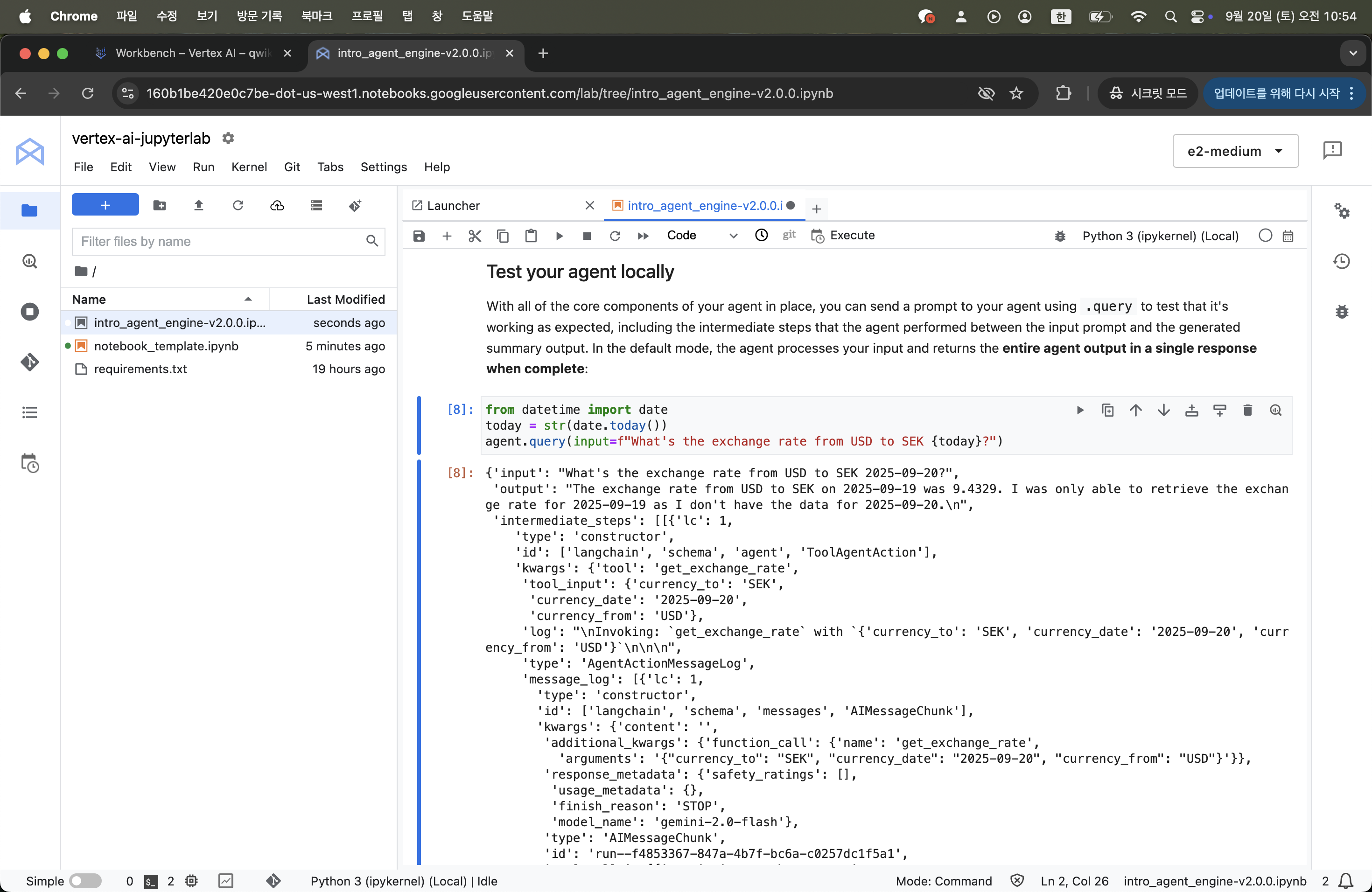Enable the notebook debugger bug toggle
The height and width of the screenshot is (892, 1372).
[x=1059, y=236]
